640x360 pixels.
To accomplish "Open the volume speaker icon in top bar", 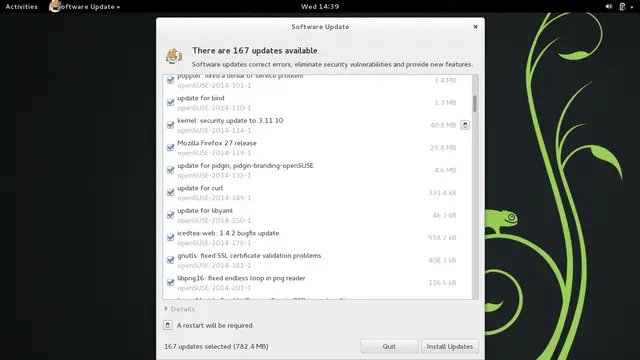I will coord(609,7).
